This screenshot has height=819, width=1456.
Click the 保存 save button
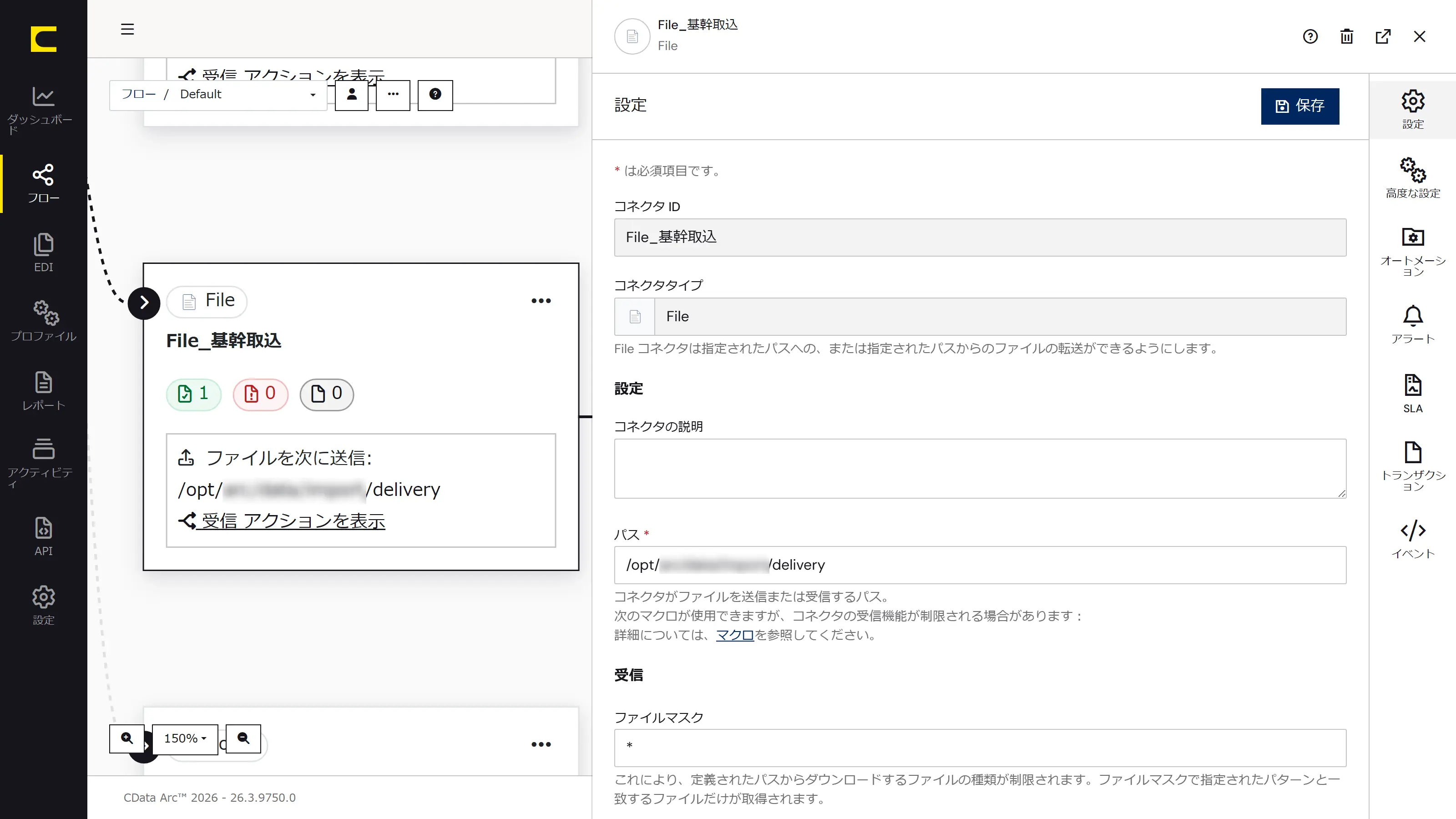coord(1300,106)
